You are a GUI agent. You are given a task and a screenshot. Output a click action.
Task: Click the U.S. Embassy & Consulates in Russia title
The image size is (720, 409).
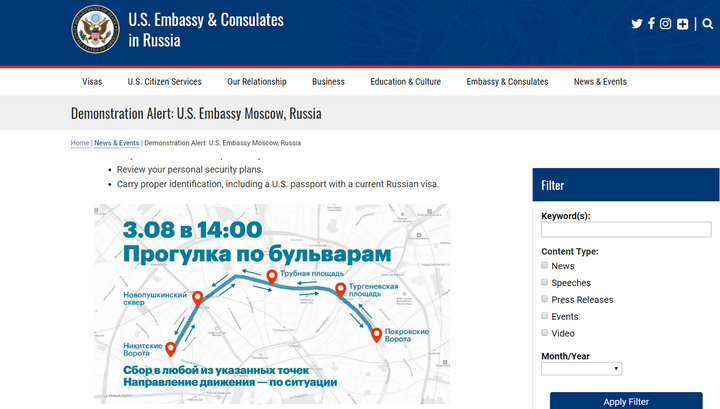coord(206,30)
